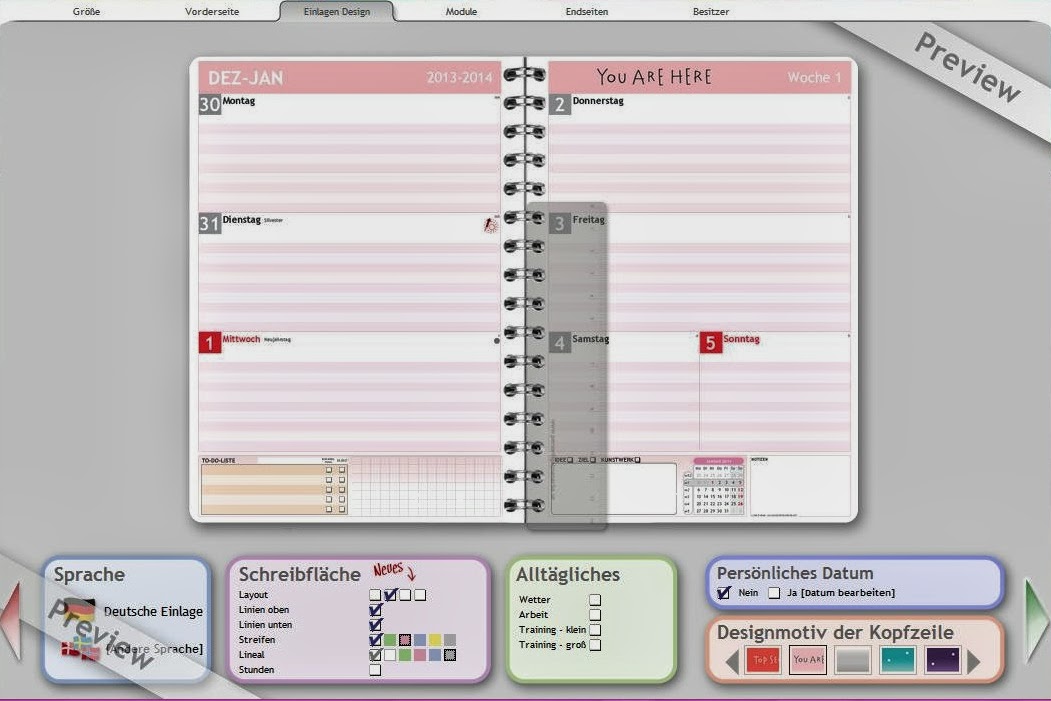The height and width of the screenshot is (701, 1051).
Task: Check the Ja box for personal date
Action: [774, 593]
